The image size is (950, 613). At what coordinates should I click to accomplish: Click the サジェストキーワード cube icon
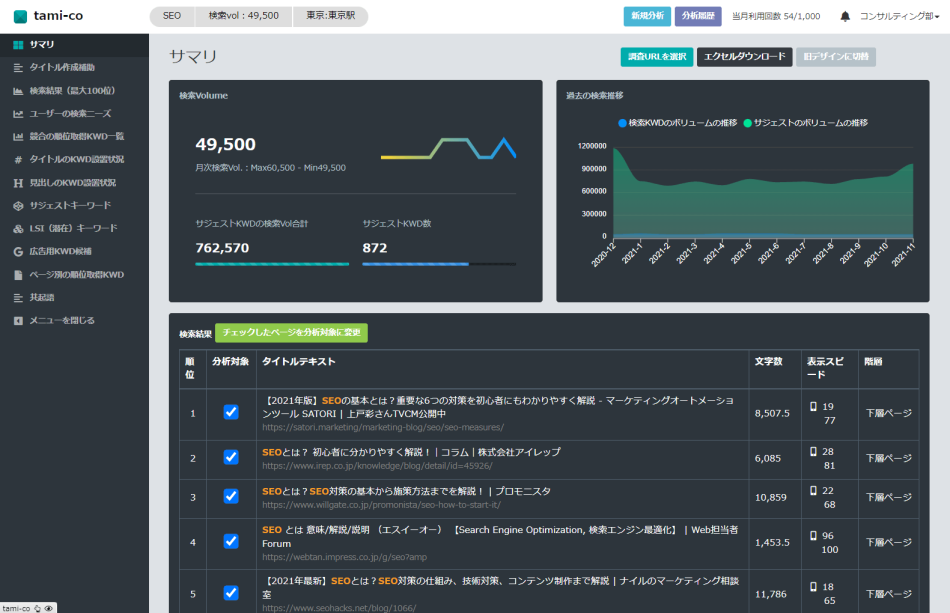pyautogui.click(x=18, y=205)
